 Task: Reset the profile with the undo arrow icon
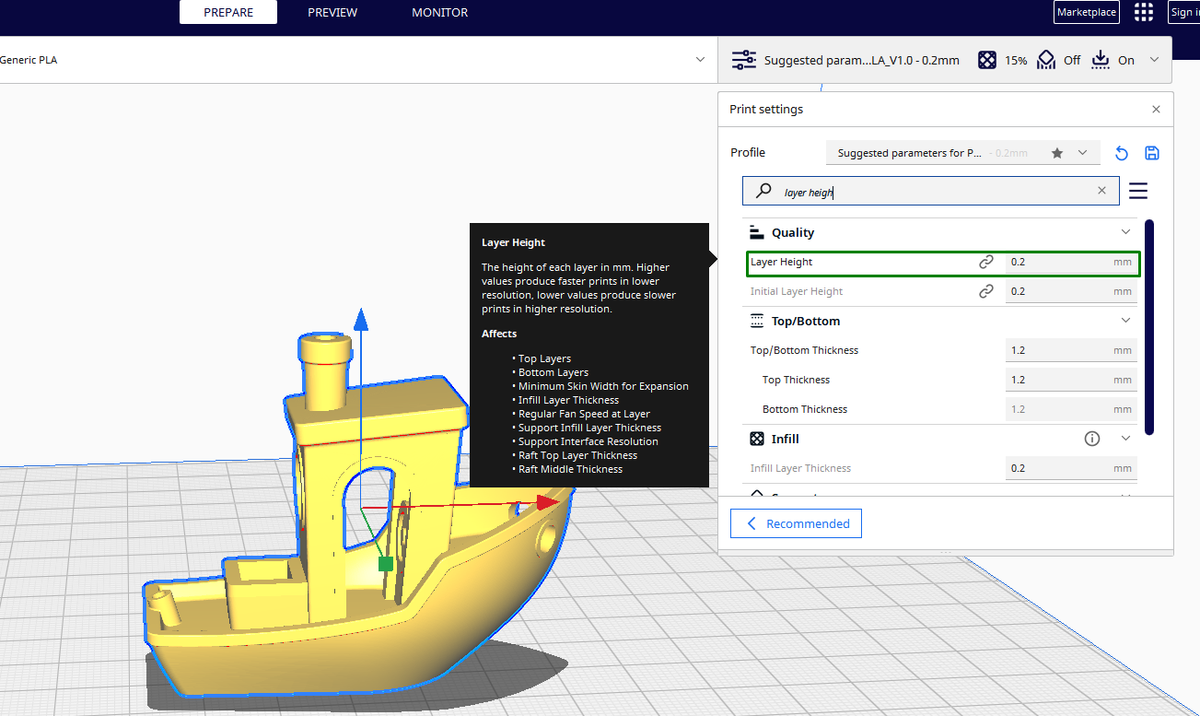click(1122, 153)
